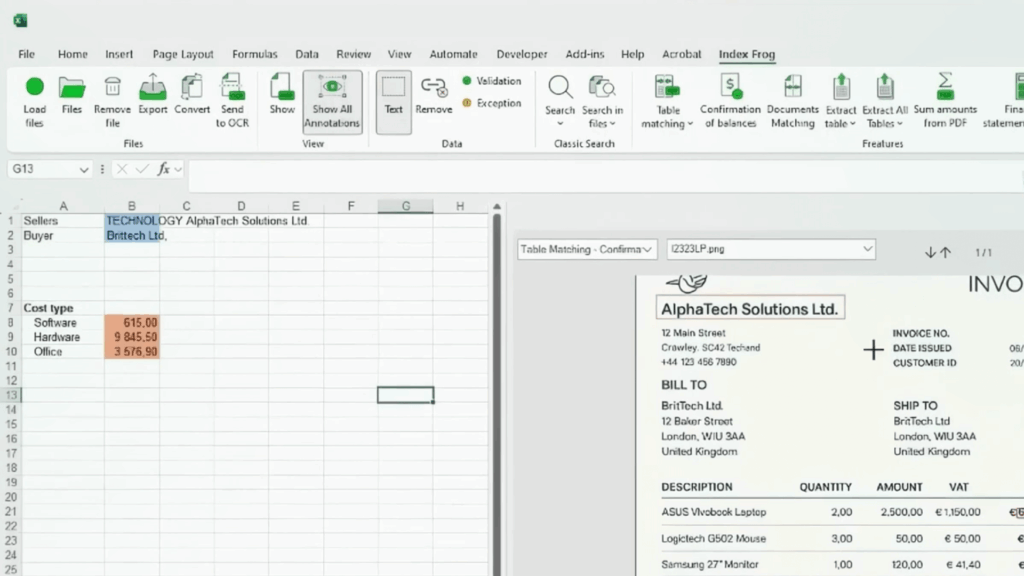Click the confirm formula checkmark icon
Viewport: 1024px width, 576px height.
[x=142, y=170]
